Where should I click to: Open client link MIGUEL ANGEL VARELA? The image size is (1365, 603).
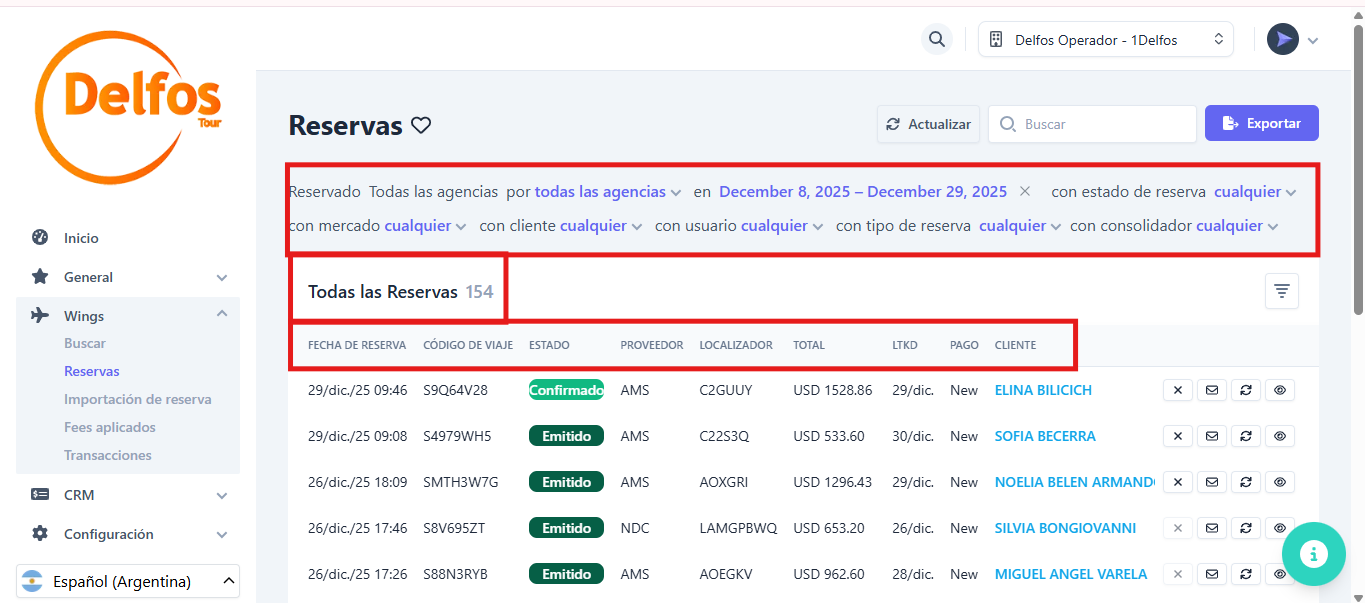1070,574
